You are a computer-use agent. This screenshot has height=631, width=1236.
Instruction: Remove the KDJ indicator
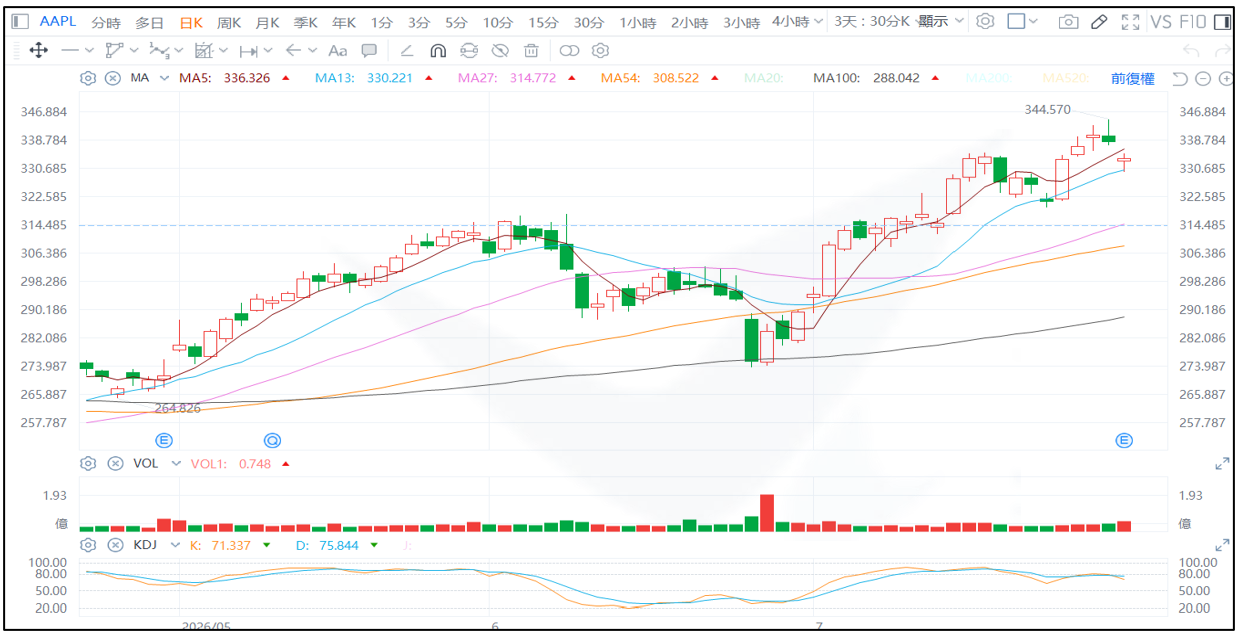pyautogui.click(x=115, y=545)
